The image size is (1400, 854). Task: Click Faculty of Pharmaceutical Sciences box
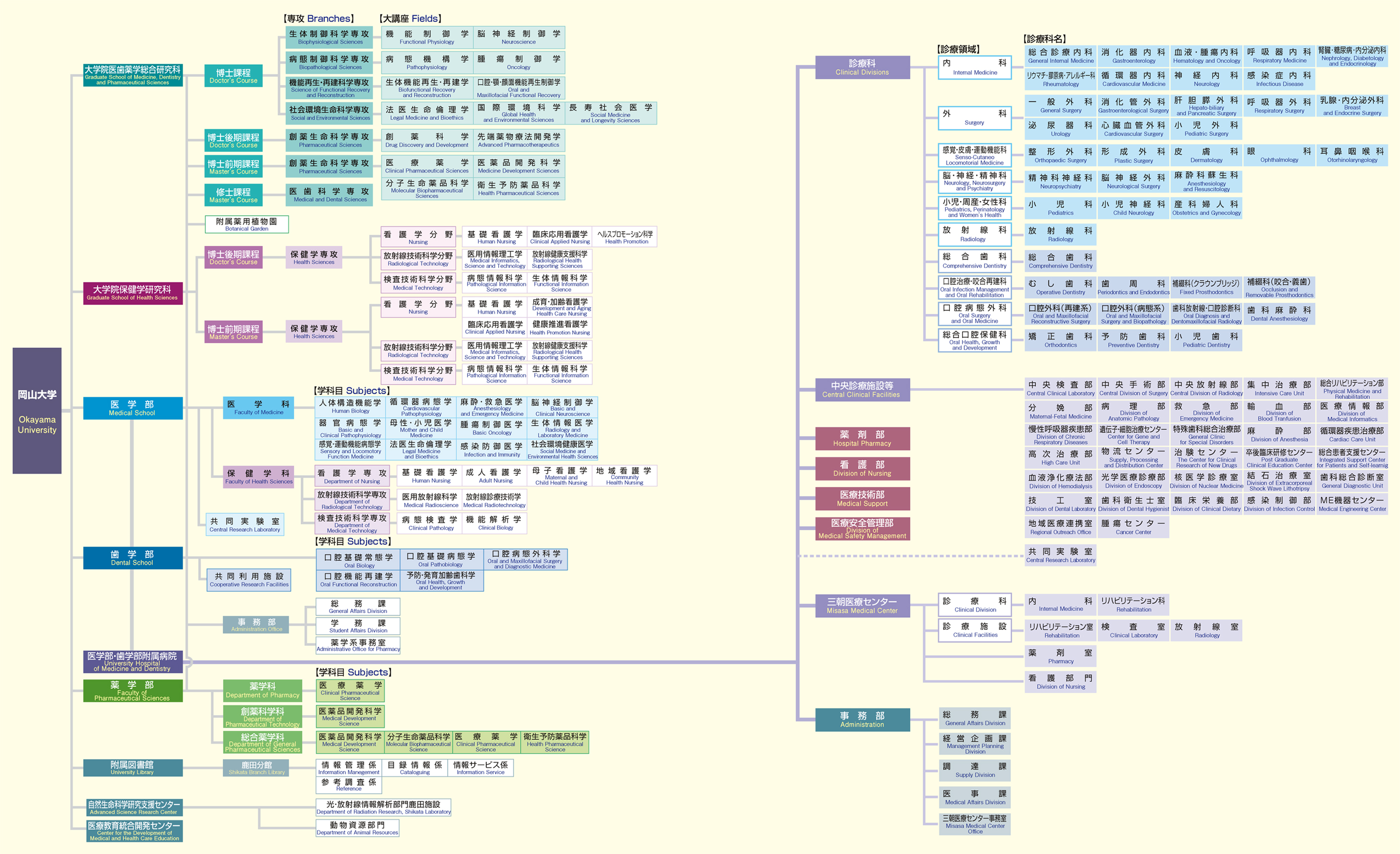click(133, 690)
